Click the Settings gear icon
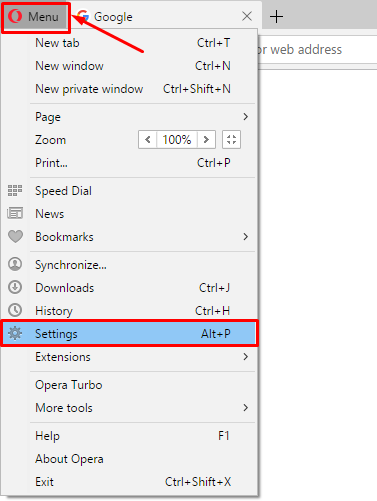 tap(15, 333)
